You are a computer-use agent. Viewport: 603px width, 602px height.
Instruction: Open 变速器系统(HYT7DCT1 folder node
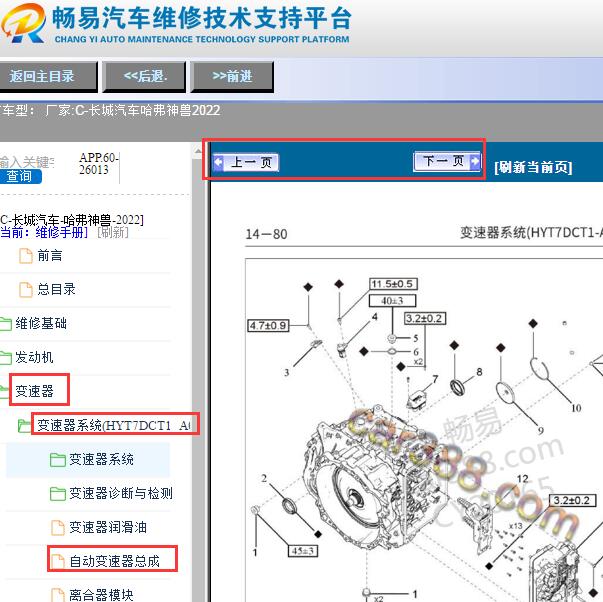coord(114,425)
